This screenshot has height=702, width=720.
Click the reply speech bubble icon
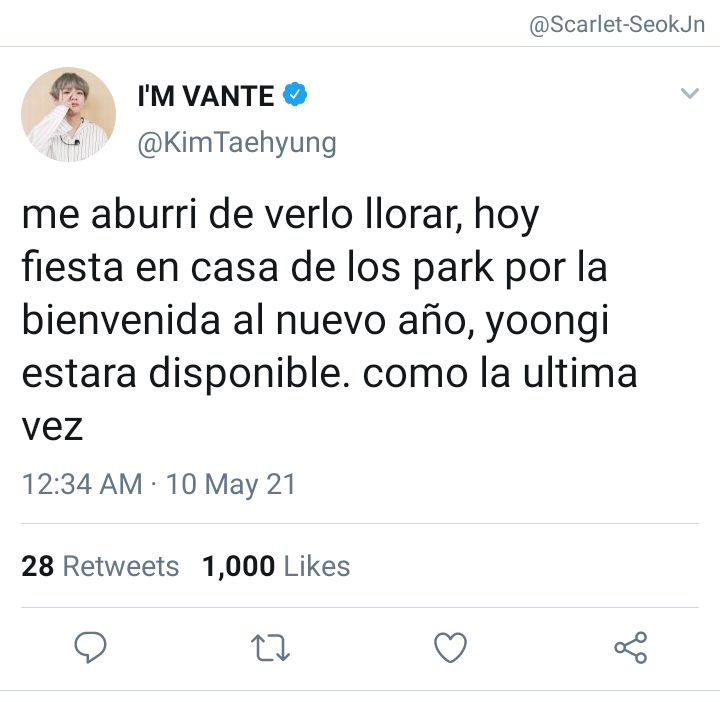coord(90,647)
